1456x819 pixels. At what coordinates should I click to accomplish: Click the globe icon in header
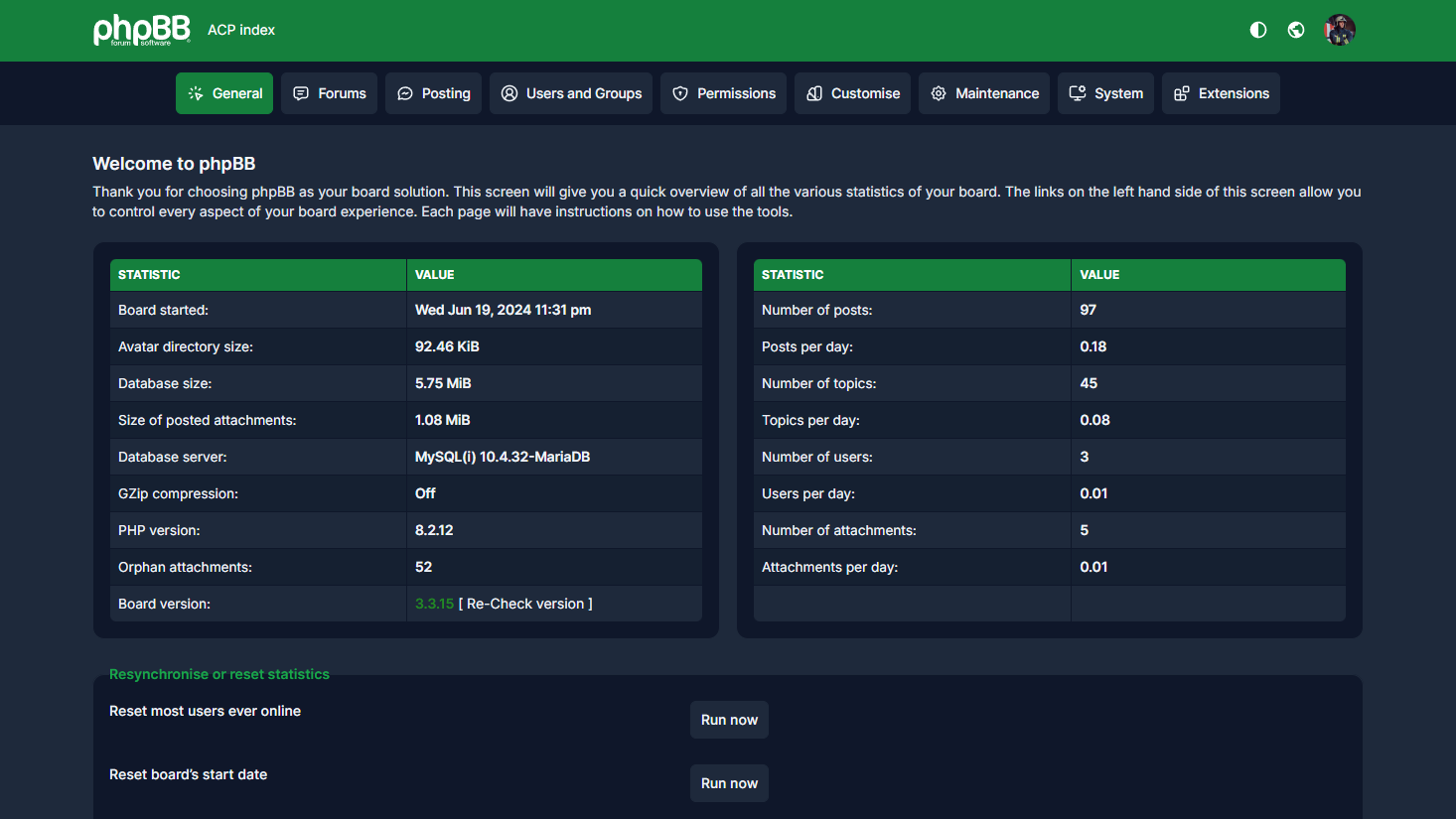click(1296, 30)
